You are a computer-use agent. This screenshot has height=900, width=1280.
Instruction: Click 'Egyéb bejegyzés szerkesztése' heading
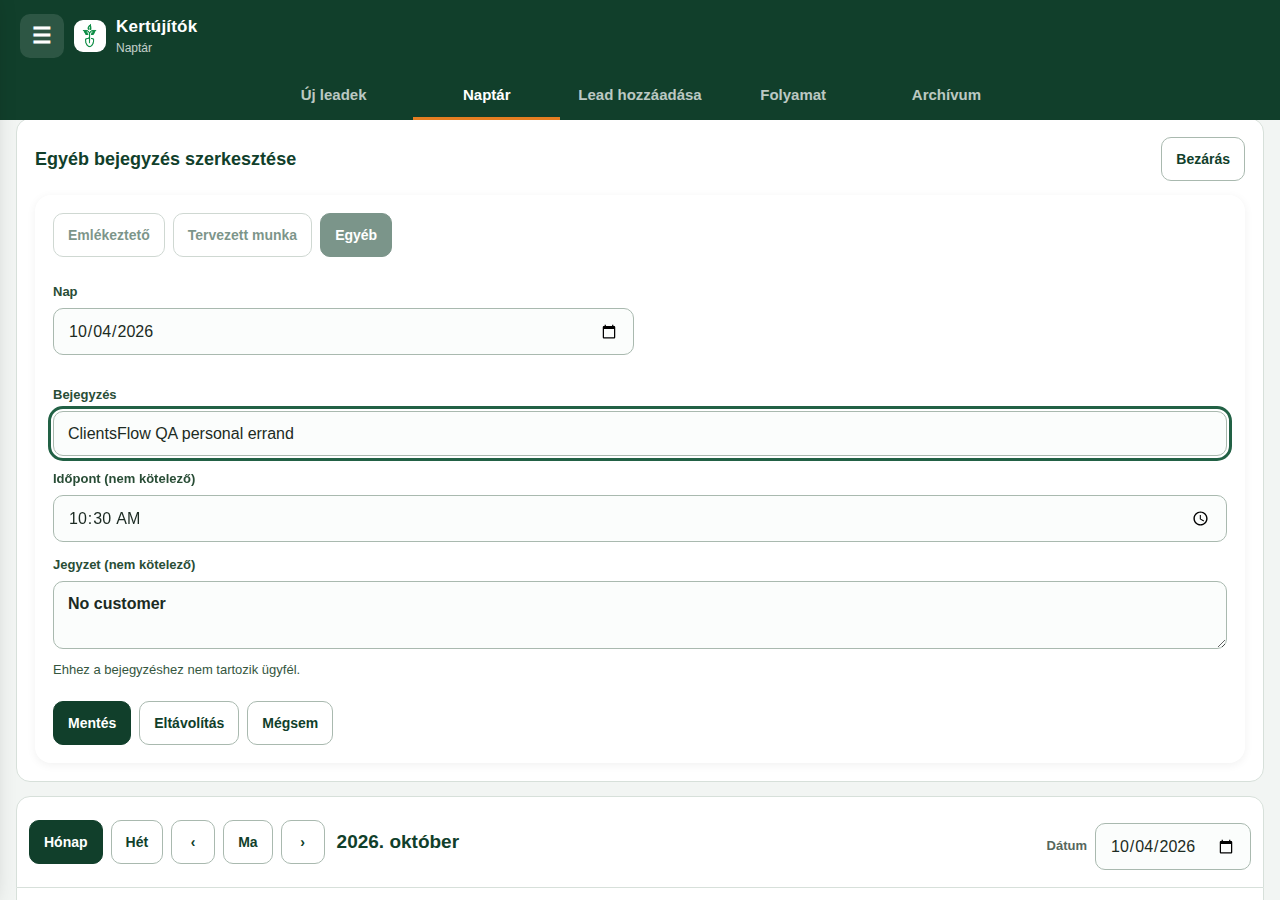[166, 159]
